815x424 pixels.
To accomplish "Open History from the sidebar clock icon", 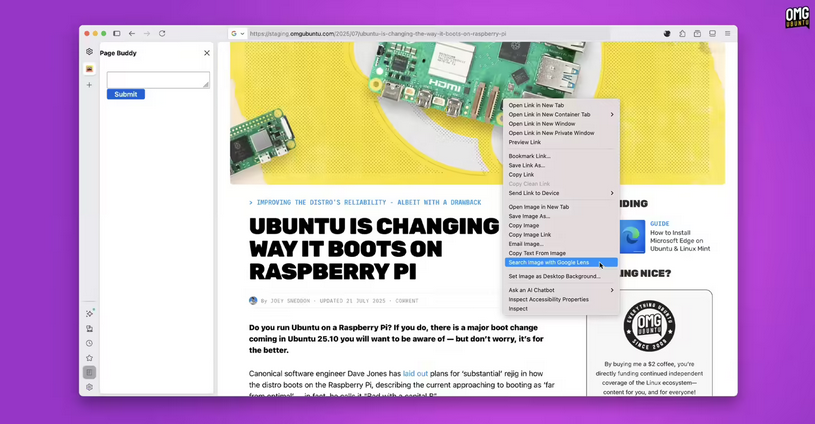I will (89, 343).
